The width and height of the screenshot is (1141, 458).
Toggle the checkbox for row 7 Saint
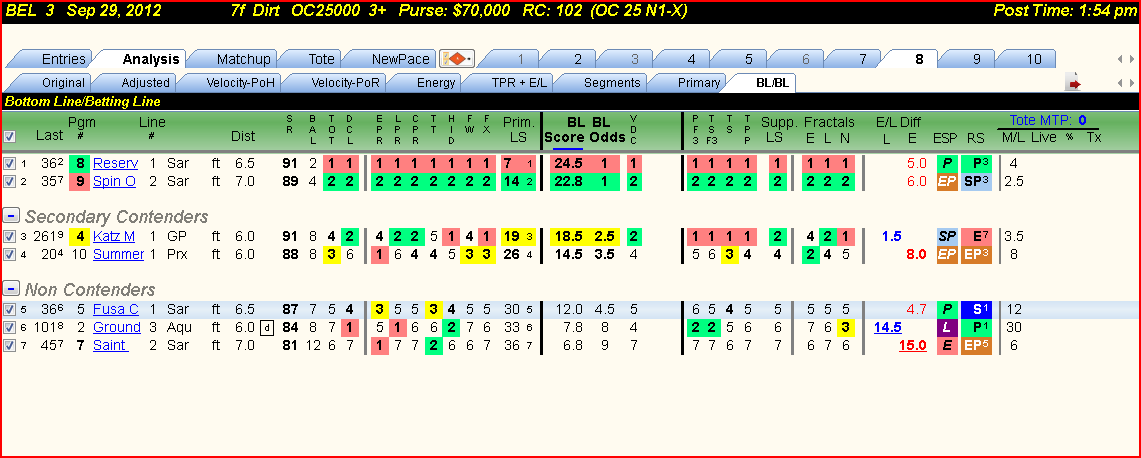(9, 345)
